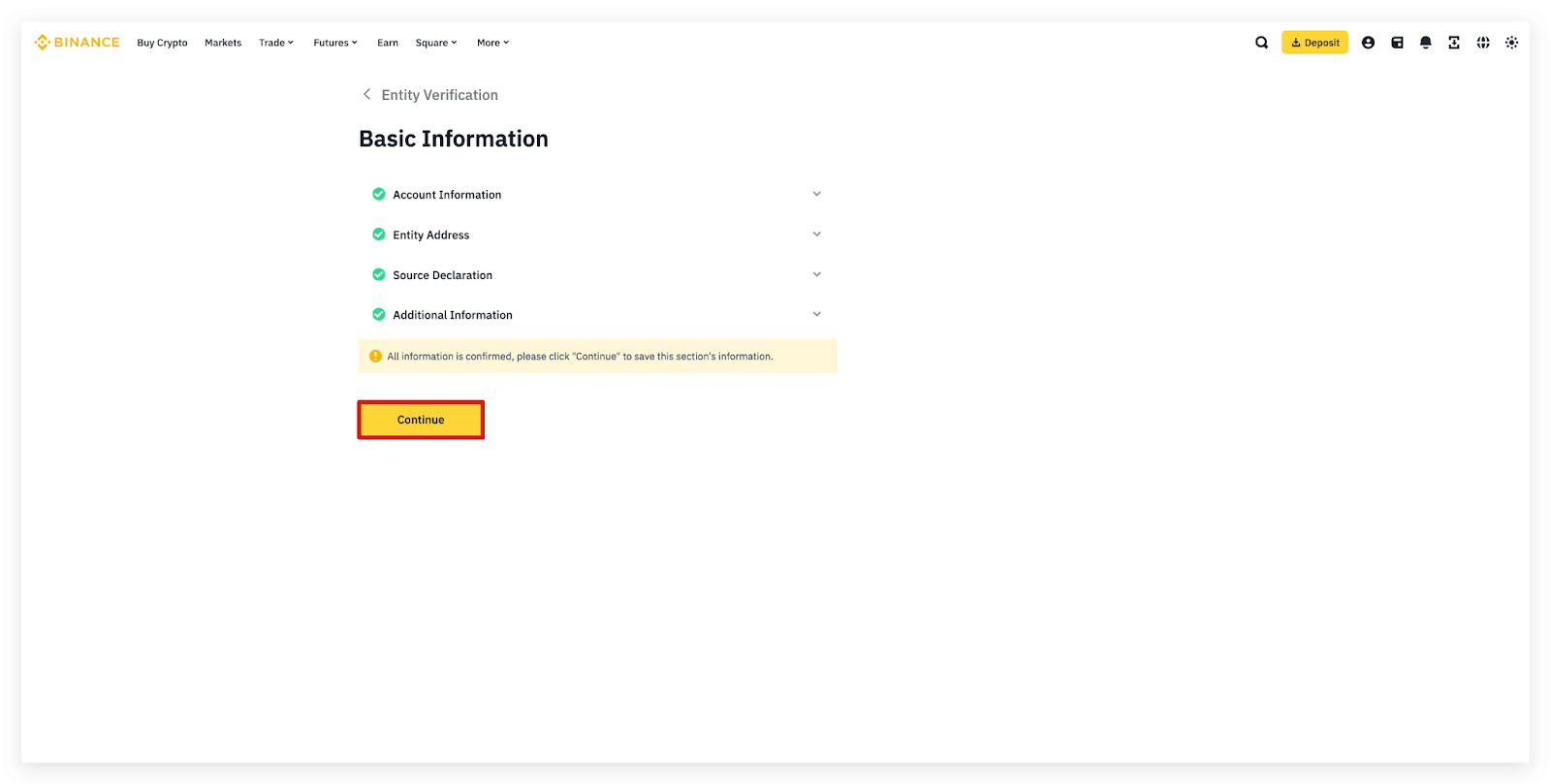Click the green check beside Additional Information
The image size is (1551, 784).
tap(379, 314)
